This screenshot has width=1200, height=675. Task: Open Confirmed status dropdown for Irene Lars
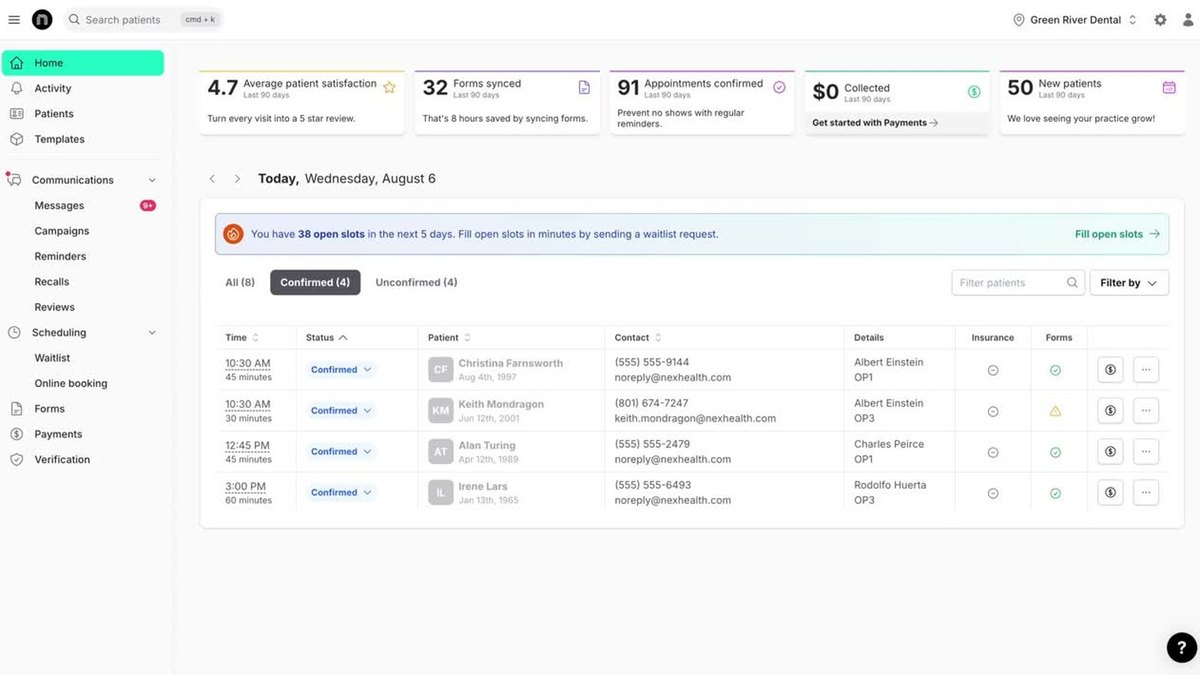[x=341, y=493]
